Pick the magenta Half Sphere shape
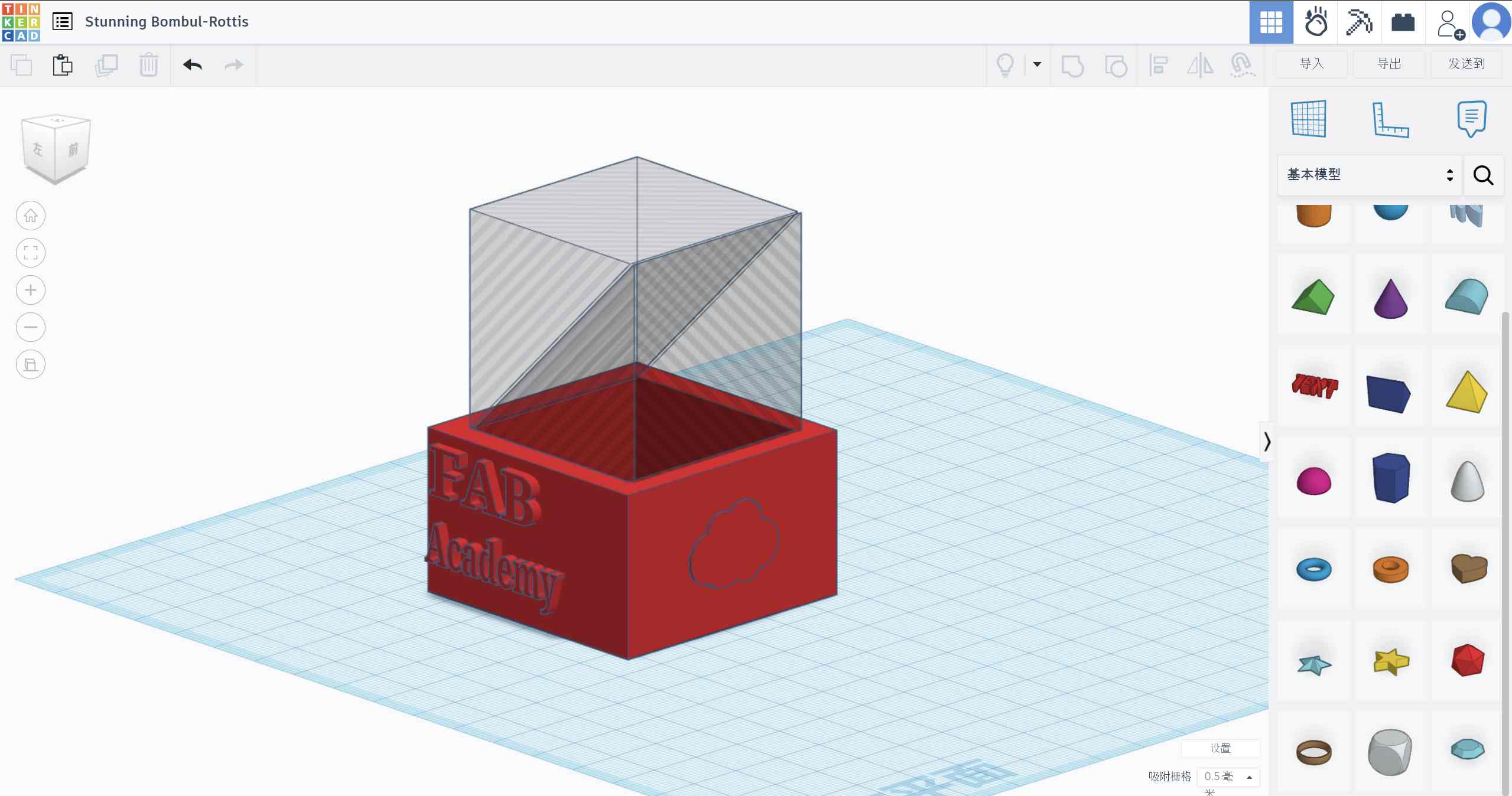1512x796 pixels. click(1313, 480)
